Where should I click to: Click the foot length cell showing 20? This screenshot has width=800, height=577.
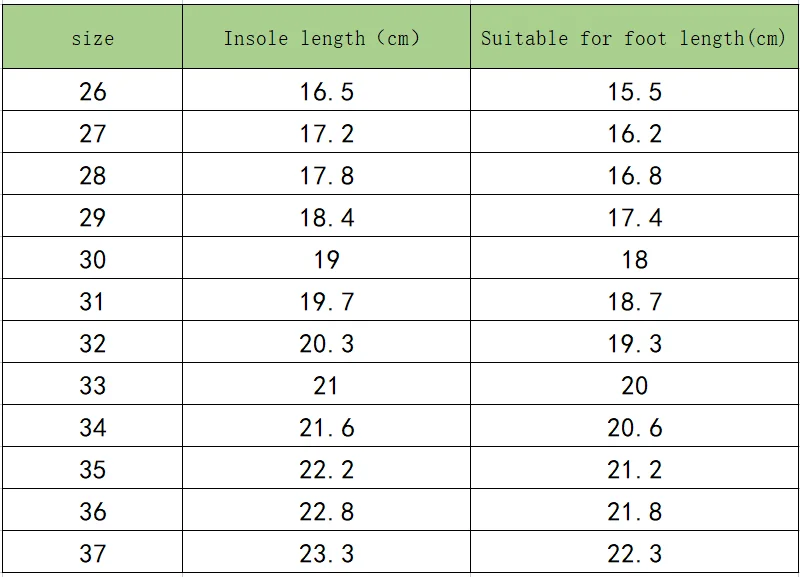click(634, 386)
